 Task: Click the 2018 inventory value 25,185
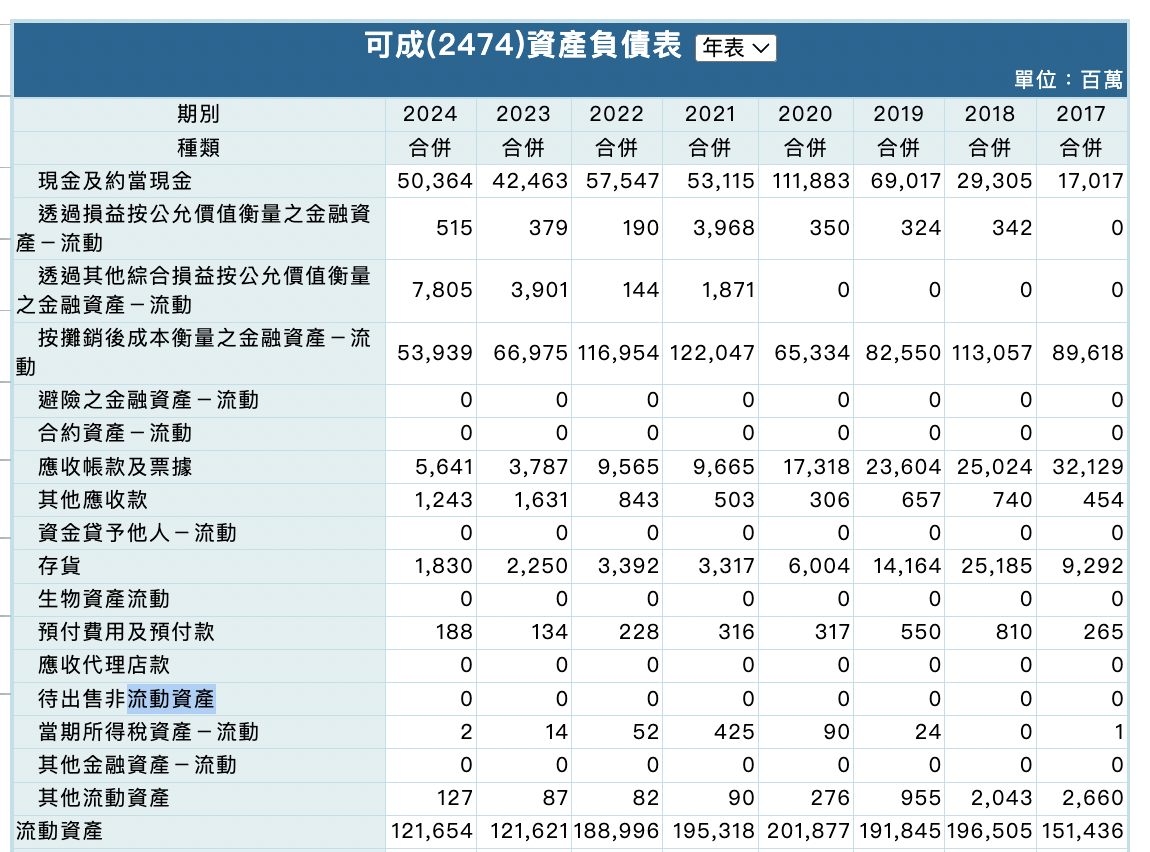tap(997, 566)
